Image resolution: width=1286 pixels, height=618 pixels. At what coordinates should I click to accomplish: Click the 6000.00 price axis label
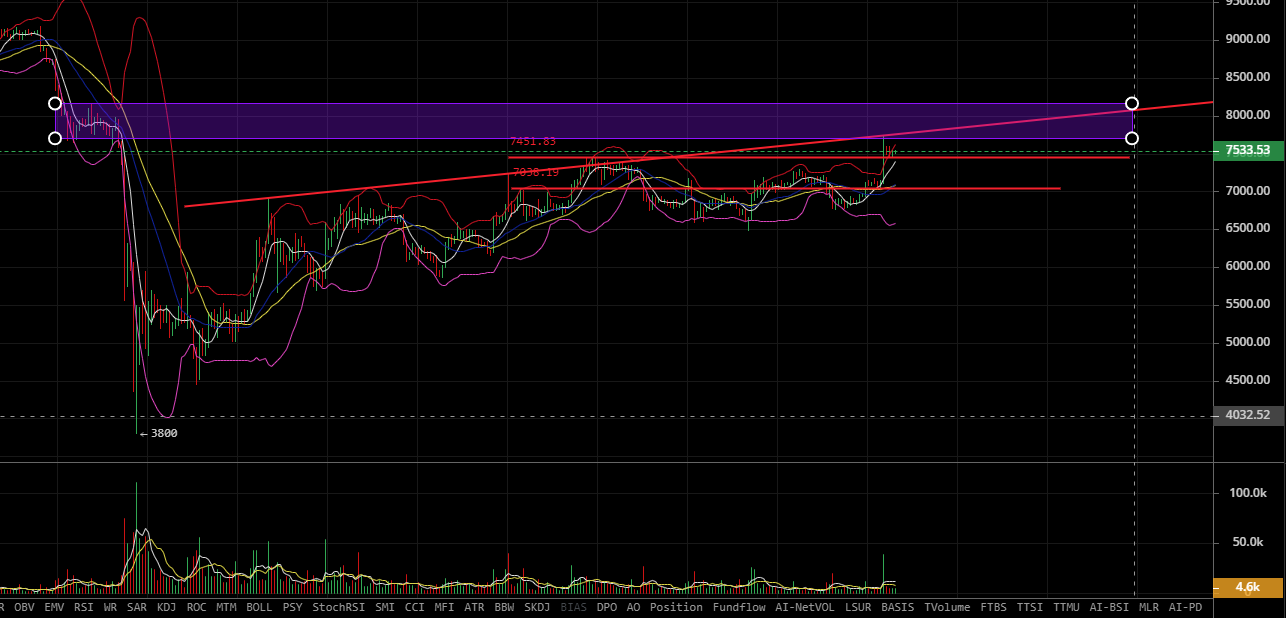point(1247,266)
